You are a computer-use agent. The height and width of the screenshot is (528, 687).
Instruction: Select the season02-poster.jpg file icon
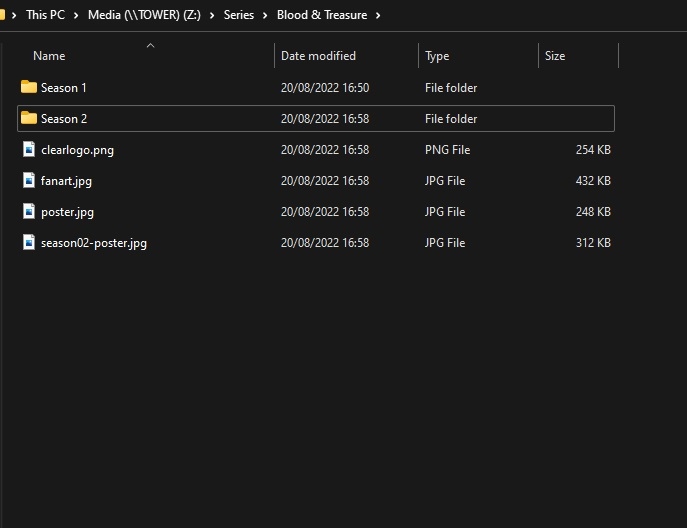coord(29,243)
